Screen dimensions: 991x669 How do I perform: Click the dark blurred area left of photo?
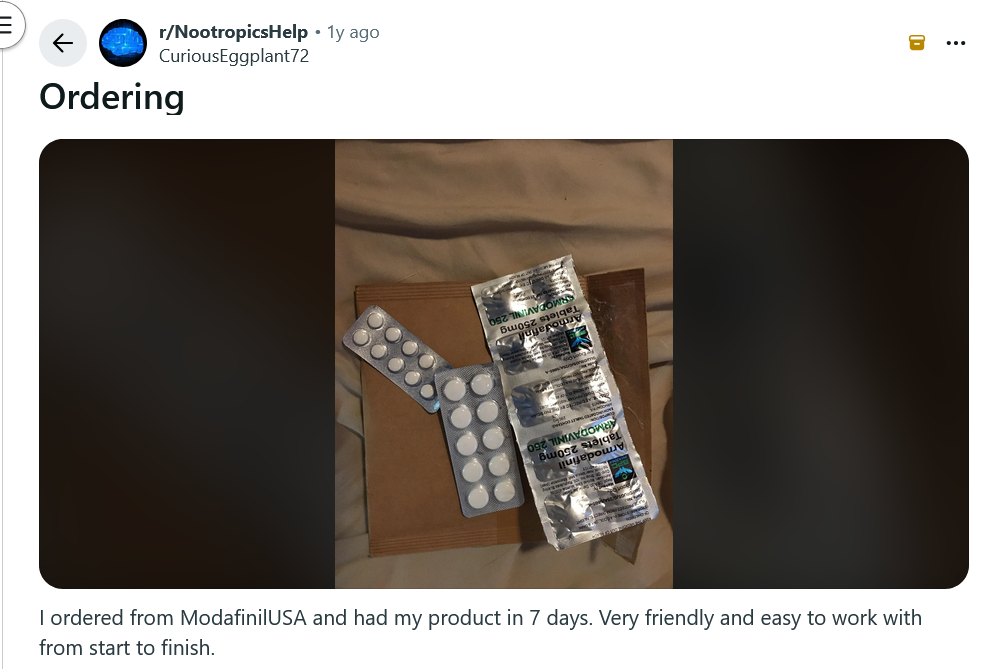coord(187,364)
